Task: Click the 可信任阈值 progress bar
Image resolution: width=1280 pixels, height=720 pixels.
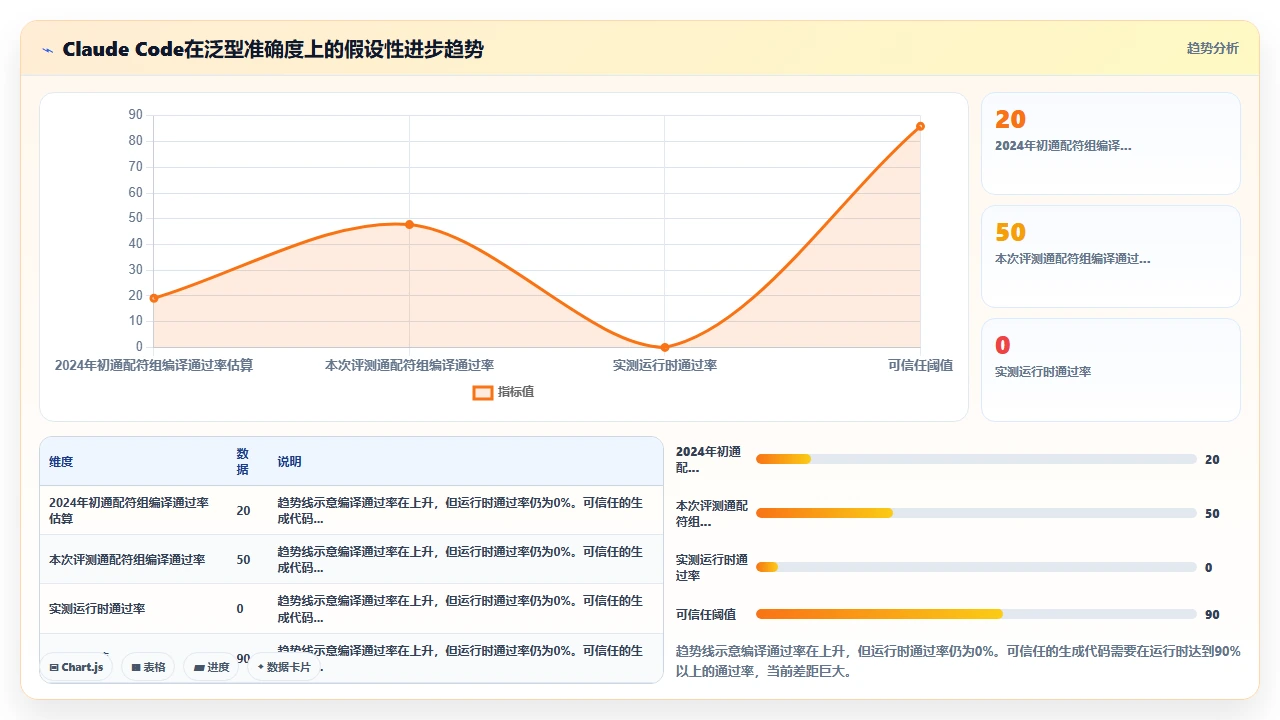Action: (976, 614)
